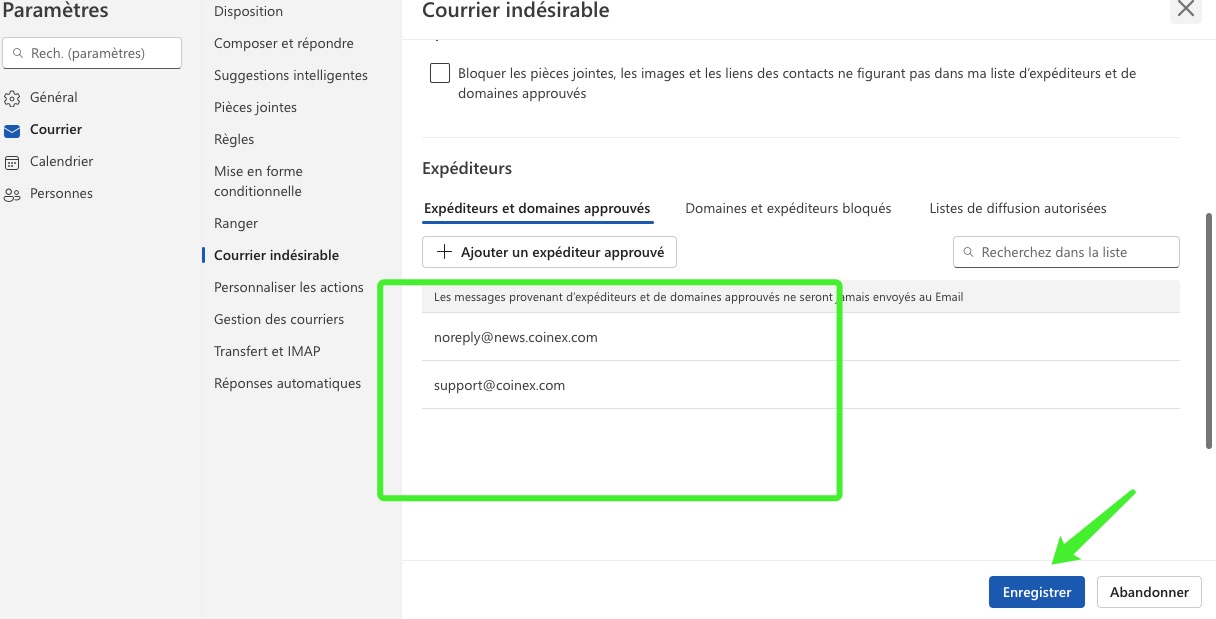Switch to Domaines et expéditeurs bloqués tab
The image size is (1216, 619).
(788, 208)
